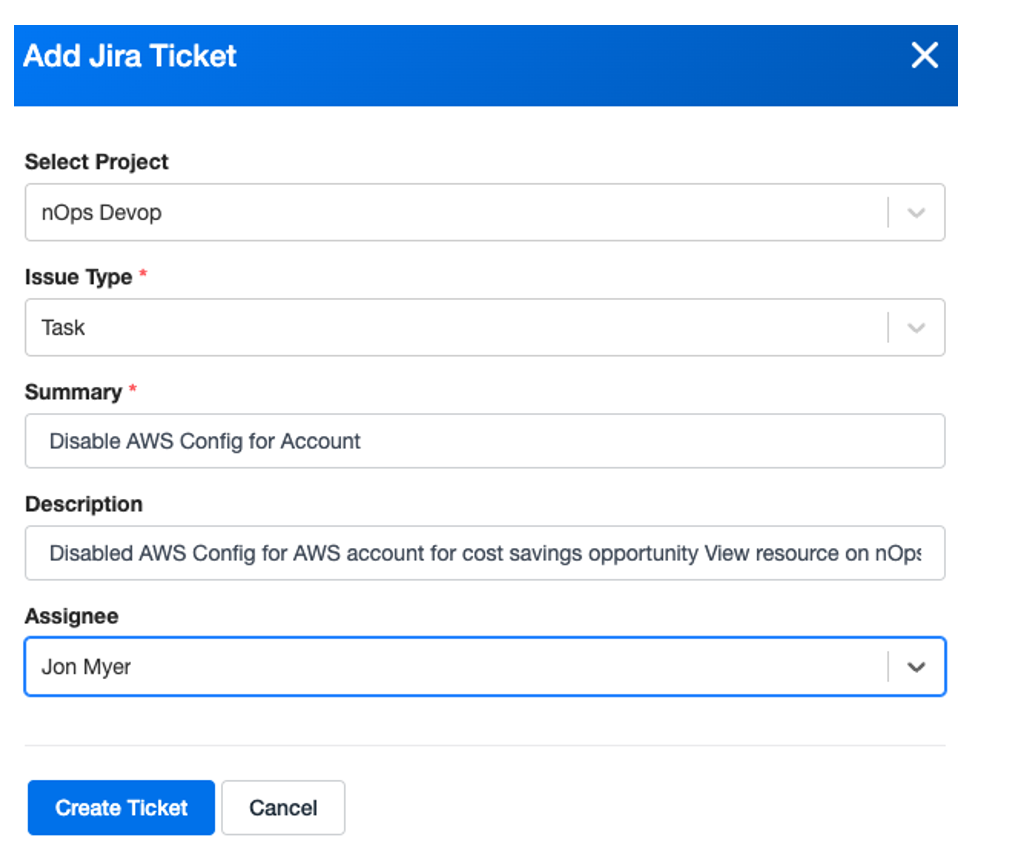This screenshot has width=1016, height=851.
Task: Click the Select Project label
Action: click(97, 161)
